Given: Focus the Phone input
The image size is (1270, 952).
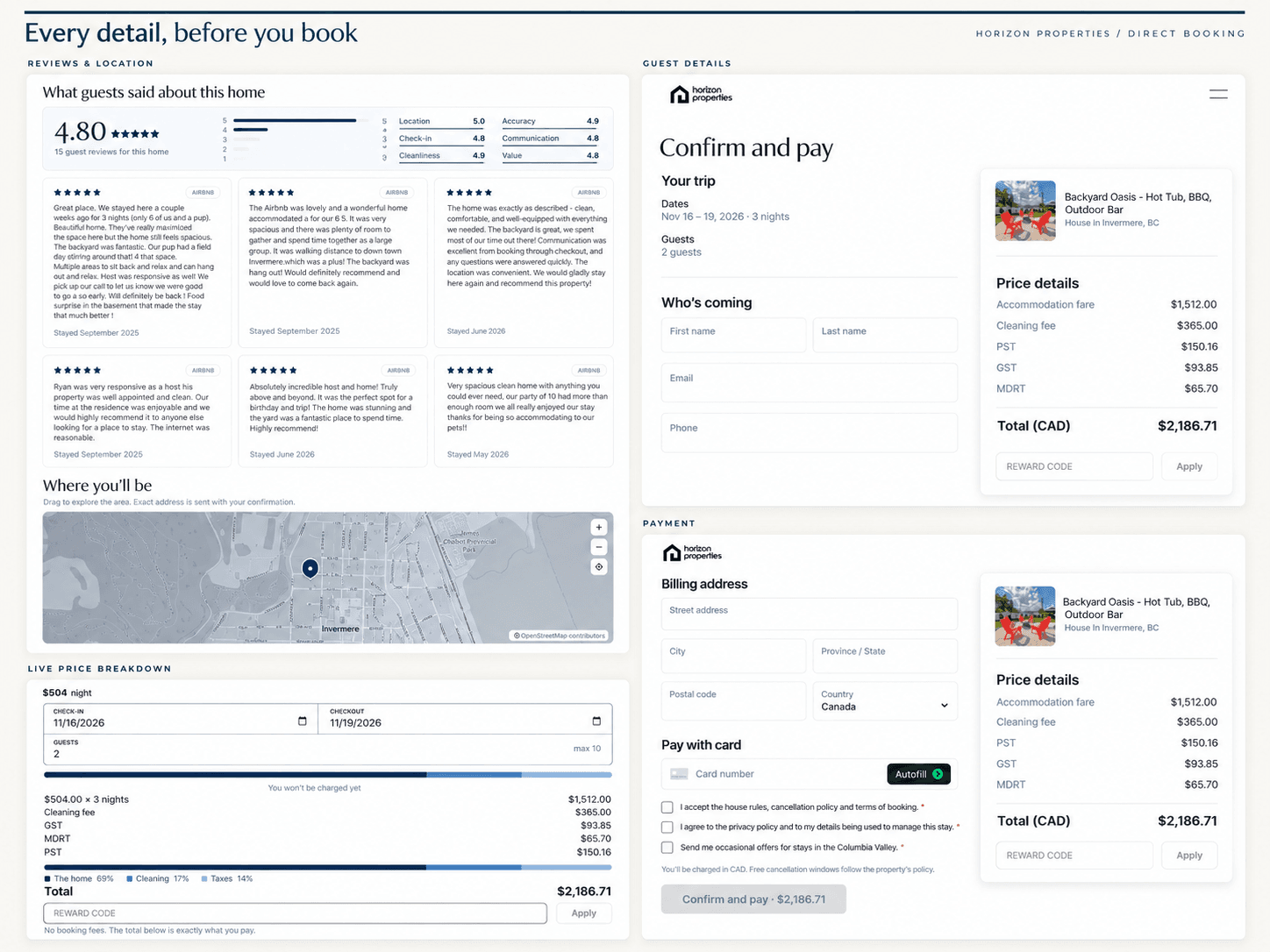Looking at the screenshot, I should pyautogui.click(x=810, y=432).
